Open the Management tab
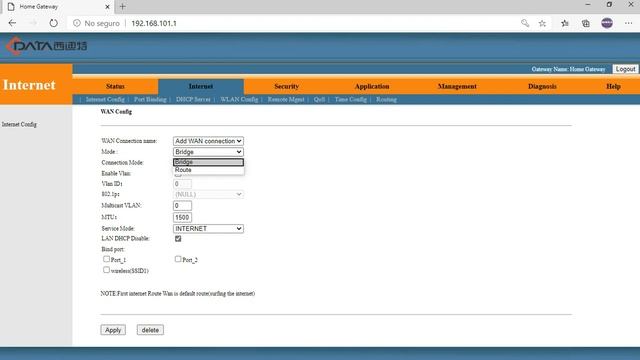This screenshot has width=640, height=360. [x=457, y=86]
